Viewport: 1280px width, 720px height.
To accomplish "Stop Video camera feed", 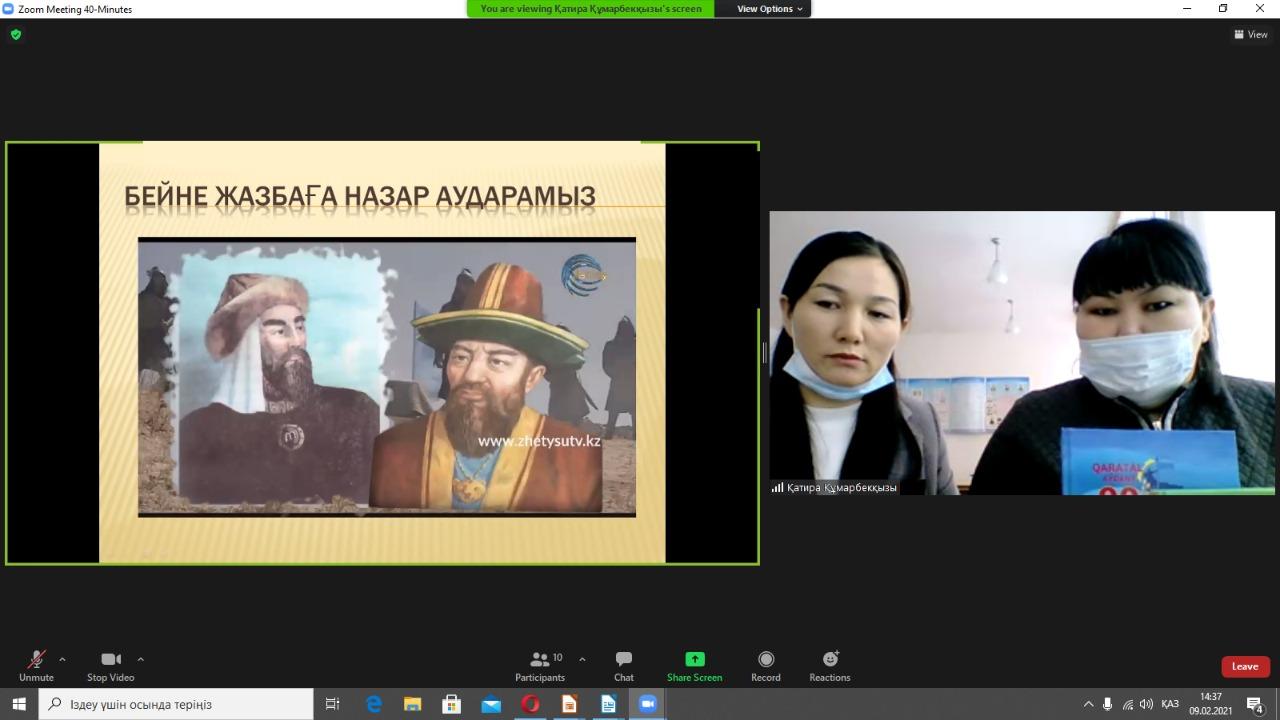I will click(110, 666).
